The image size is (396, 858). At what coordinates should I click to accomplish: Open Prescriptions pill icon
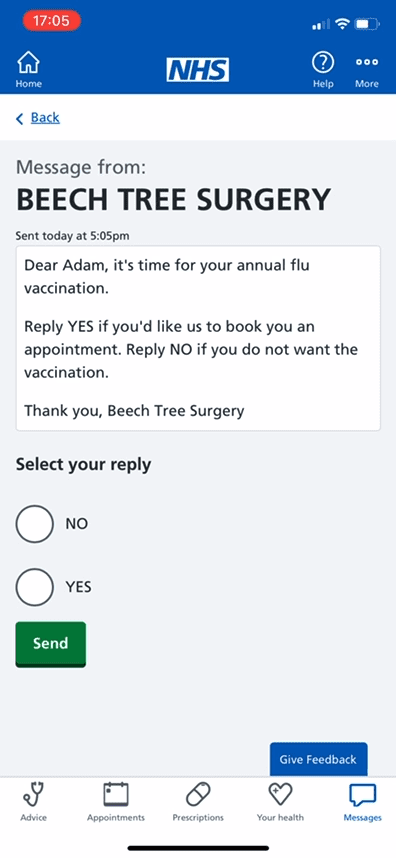click(x=198, y=794)
